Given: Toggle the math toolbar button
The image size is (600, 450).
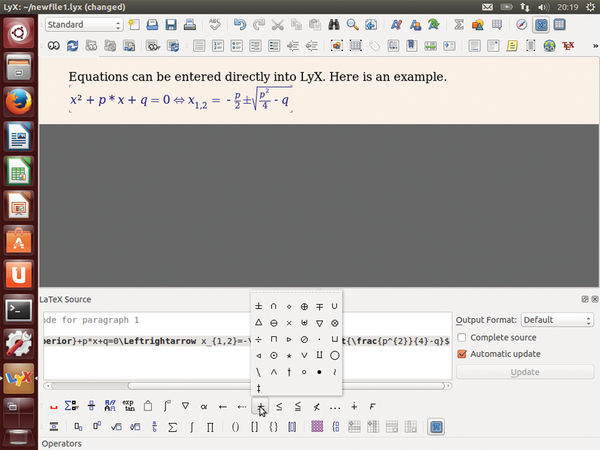Looking at the screenshot, I should (x=541, y=25).
